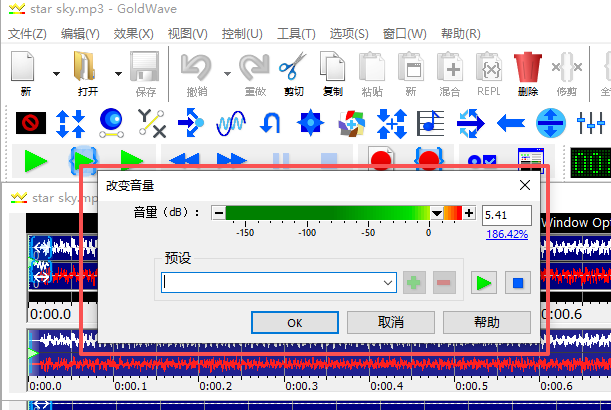The image size is (611, 410).
Task: Close the 改变音量 dialog
Action: click(x=525, y=185)
